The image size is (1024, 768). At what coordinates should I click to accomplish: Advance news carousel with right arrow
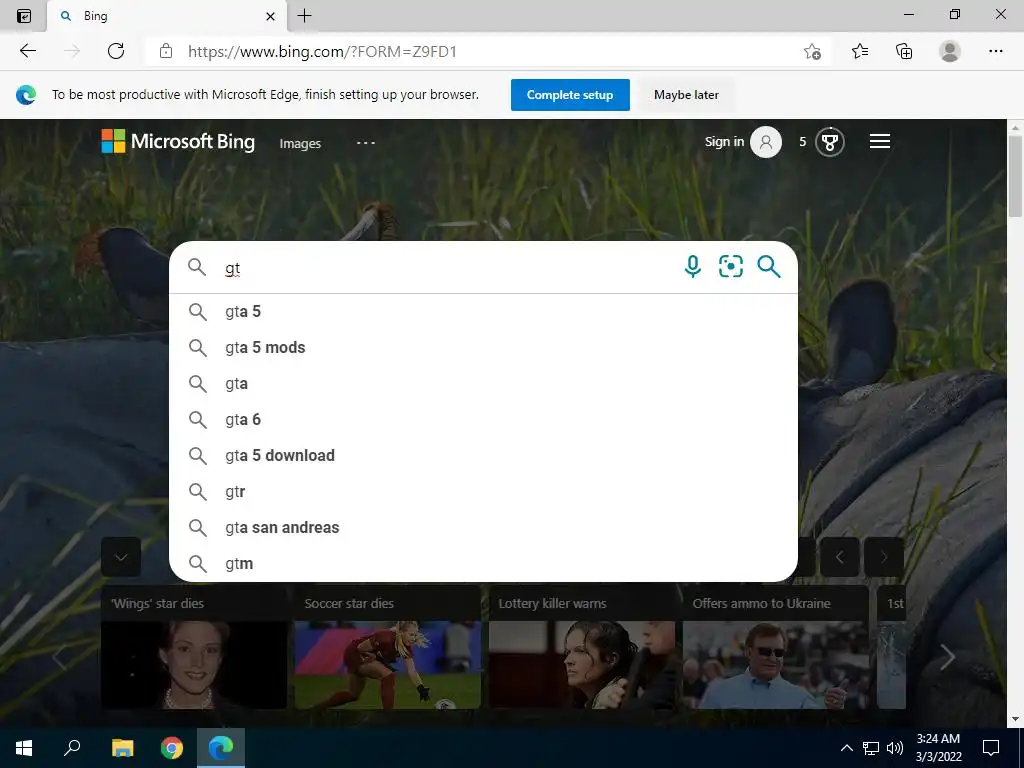[947, 657]
